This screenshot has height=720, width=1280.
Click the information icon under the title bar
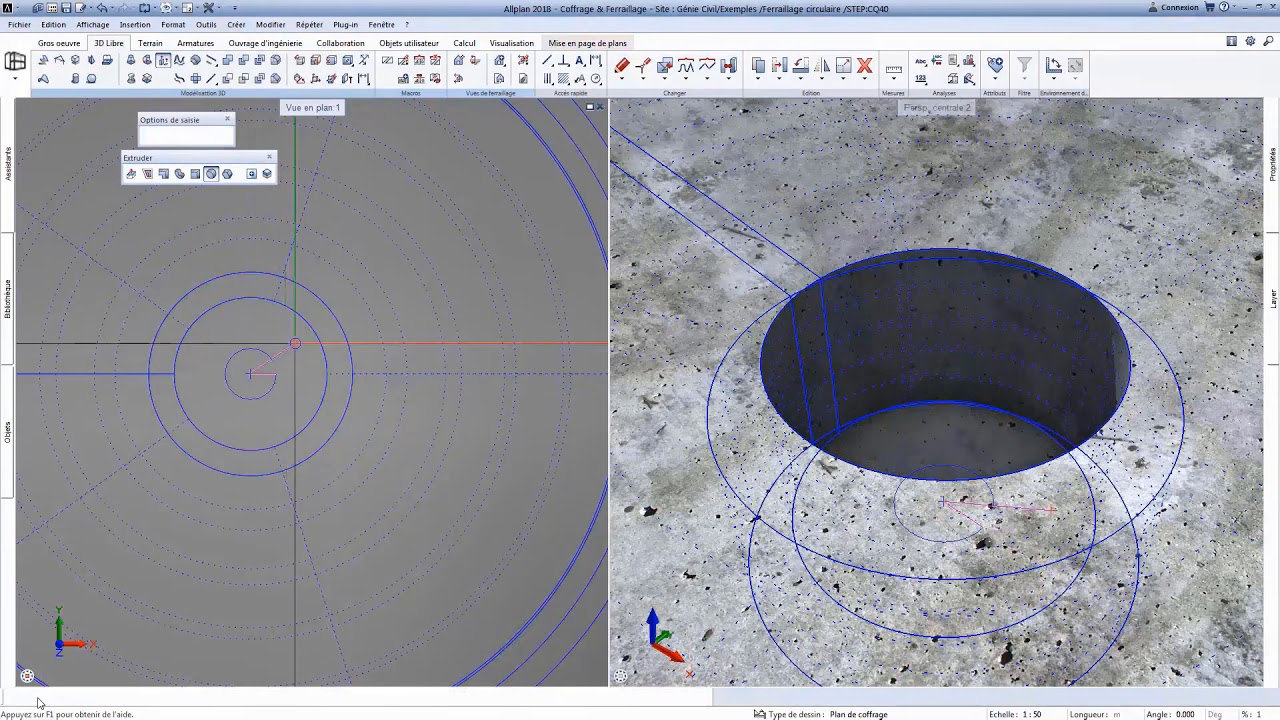1232,41
